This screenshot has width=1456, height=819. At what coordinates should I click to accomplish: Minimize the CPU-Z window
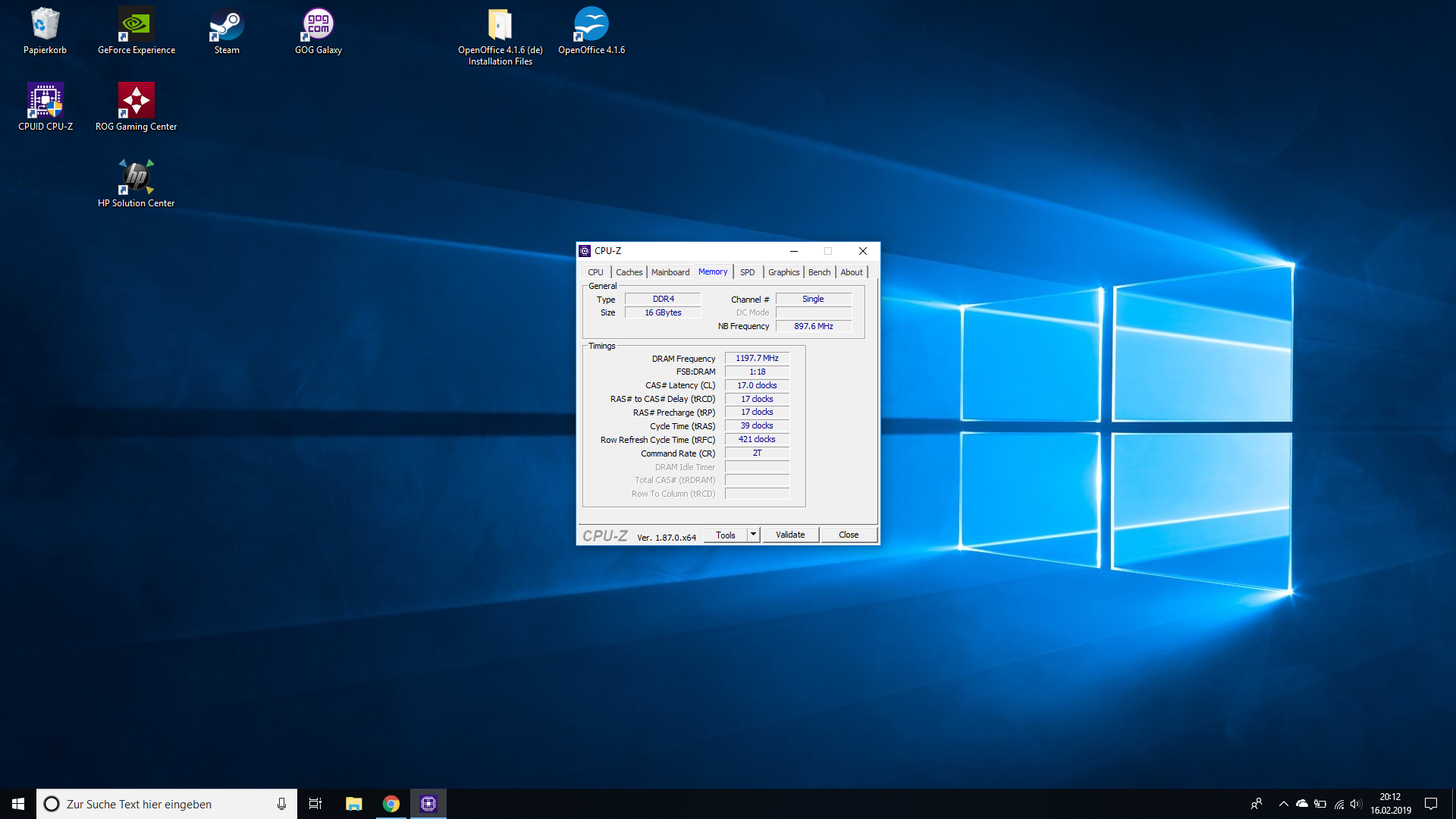(794, 251)
